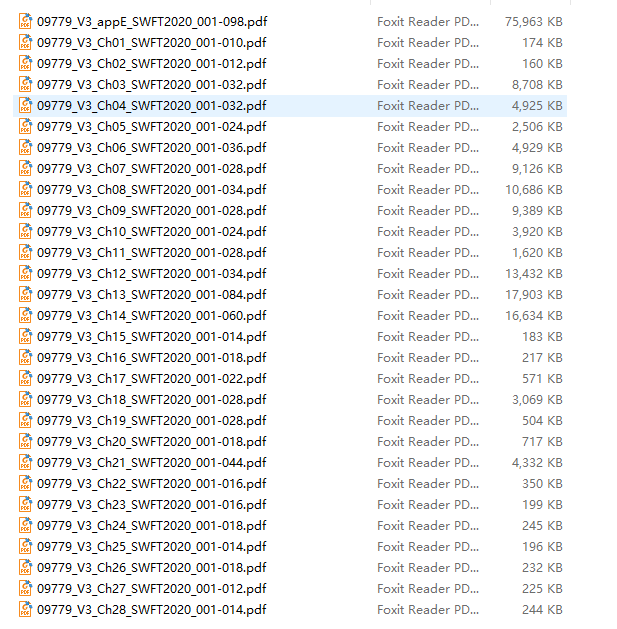Select the icon for the Ch20 PDF
Image resolution: width=617 pixels, height=629 pixels.
click(26, 442)
